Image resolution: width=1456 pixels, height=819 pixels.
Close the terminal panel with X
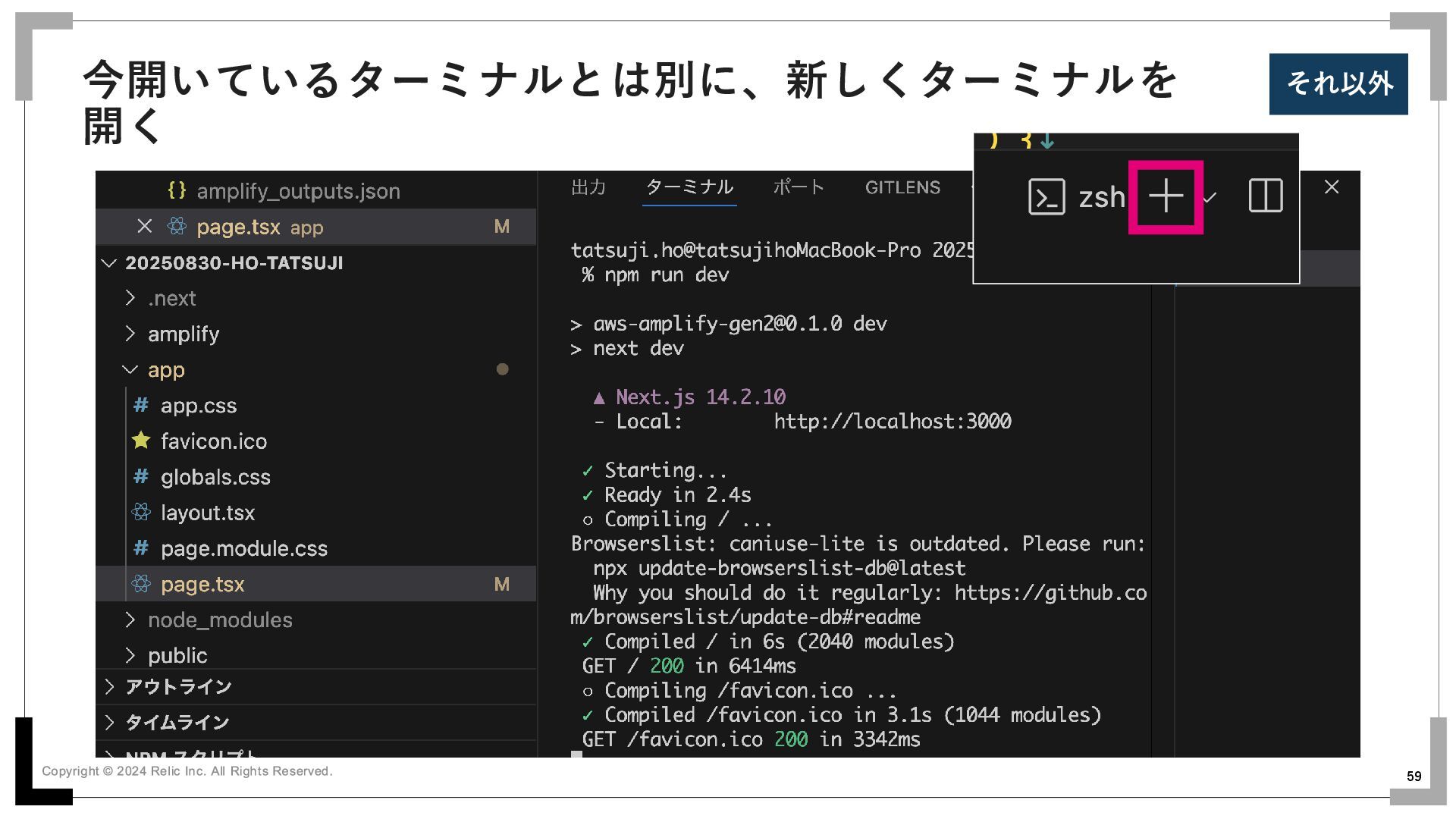[x=1332, y=187]
